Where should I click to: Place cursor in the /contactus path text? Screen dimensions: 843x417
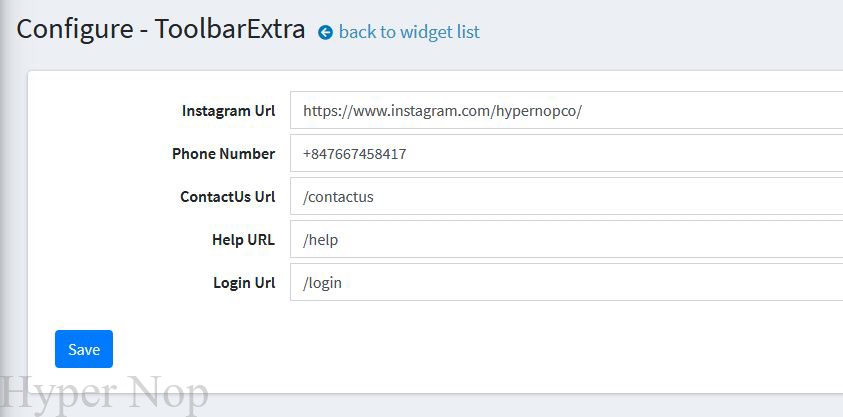pos(338,197)
